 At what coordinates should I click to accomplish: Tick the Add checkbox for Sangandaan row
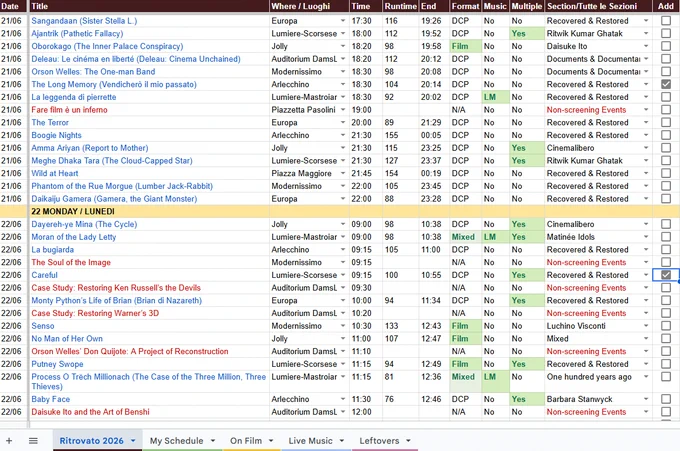pyautogui.click(x=666, y=21)
